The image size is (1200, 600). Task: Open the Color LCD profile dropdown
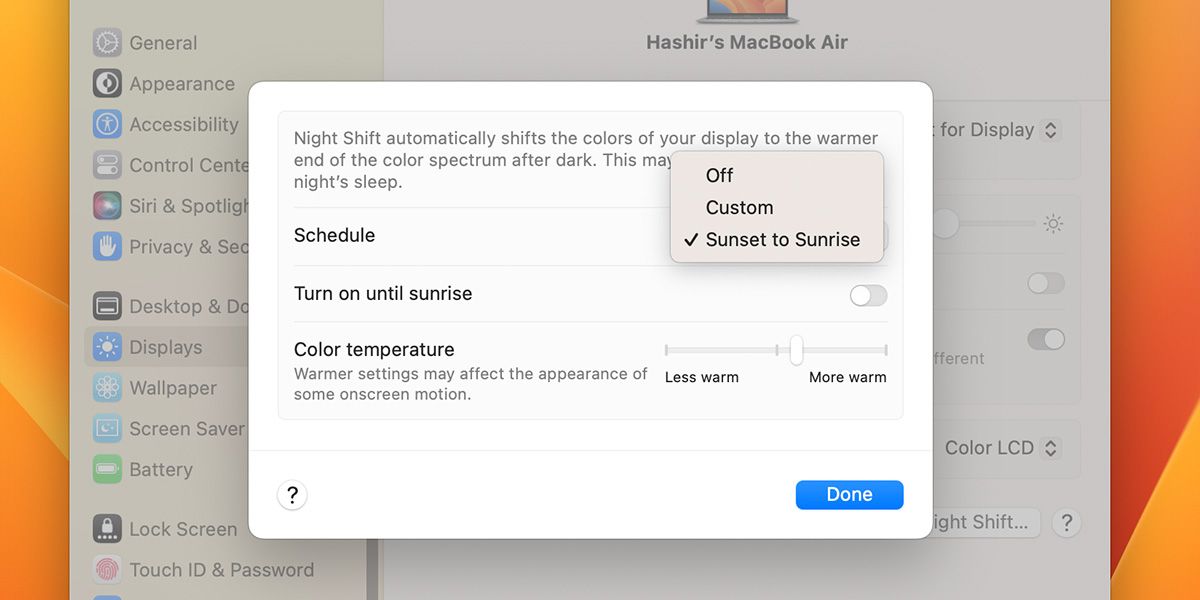[1001, 448]
